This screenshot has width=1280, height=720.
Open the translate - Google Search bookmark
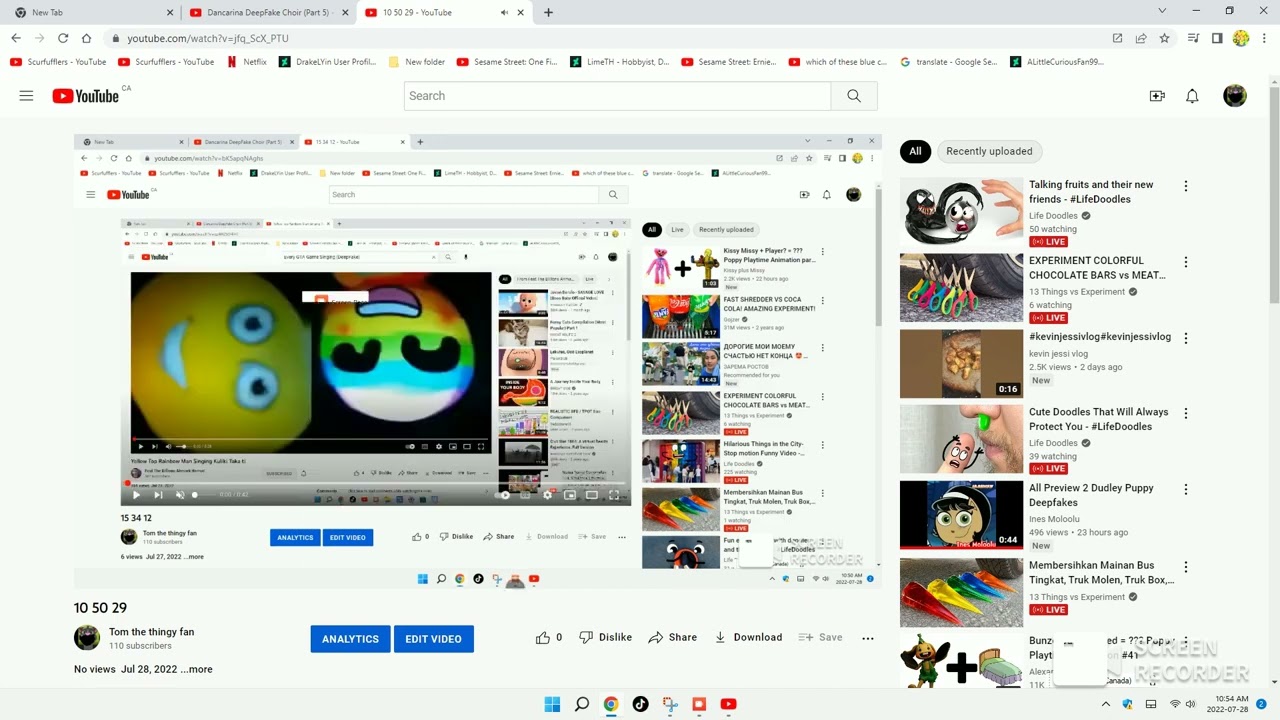pyautogui.click(x=949, y=61)
